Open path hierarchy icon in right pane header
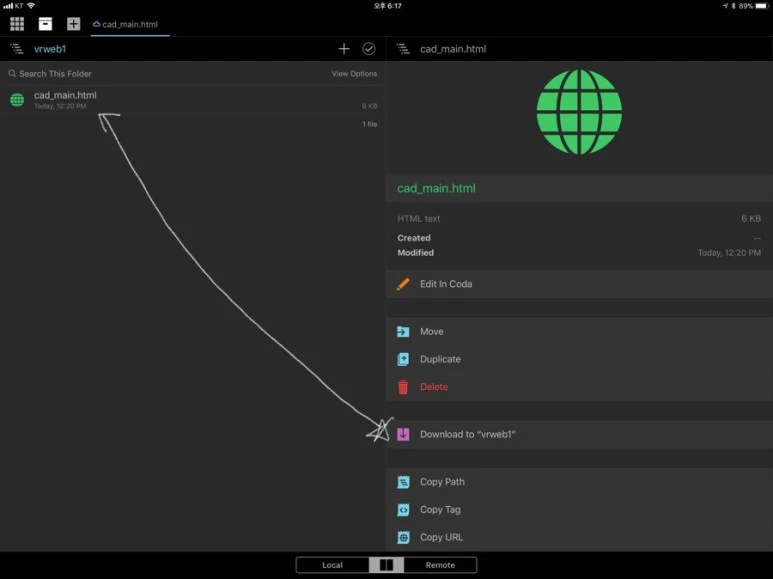The width and height of the screenshot is (773, 579). [x=403, y=49]
